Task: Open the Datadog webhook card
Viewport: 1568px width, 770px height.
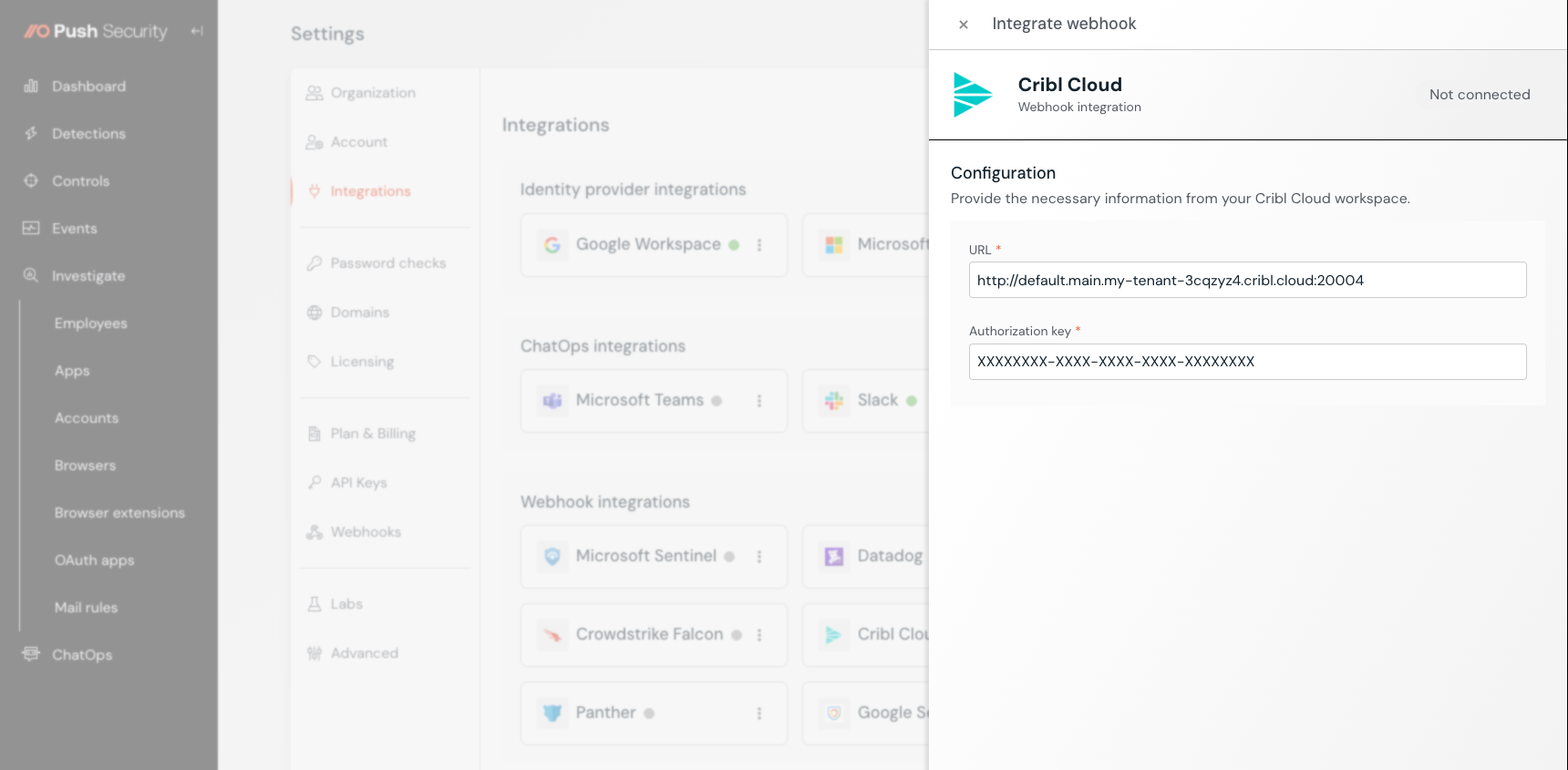Action: tap(866, 557)
